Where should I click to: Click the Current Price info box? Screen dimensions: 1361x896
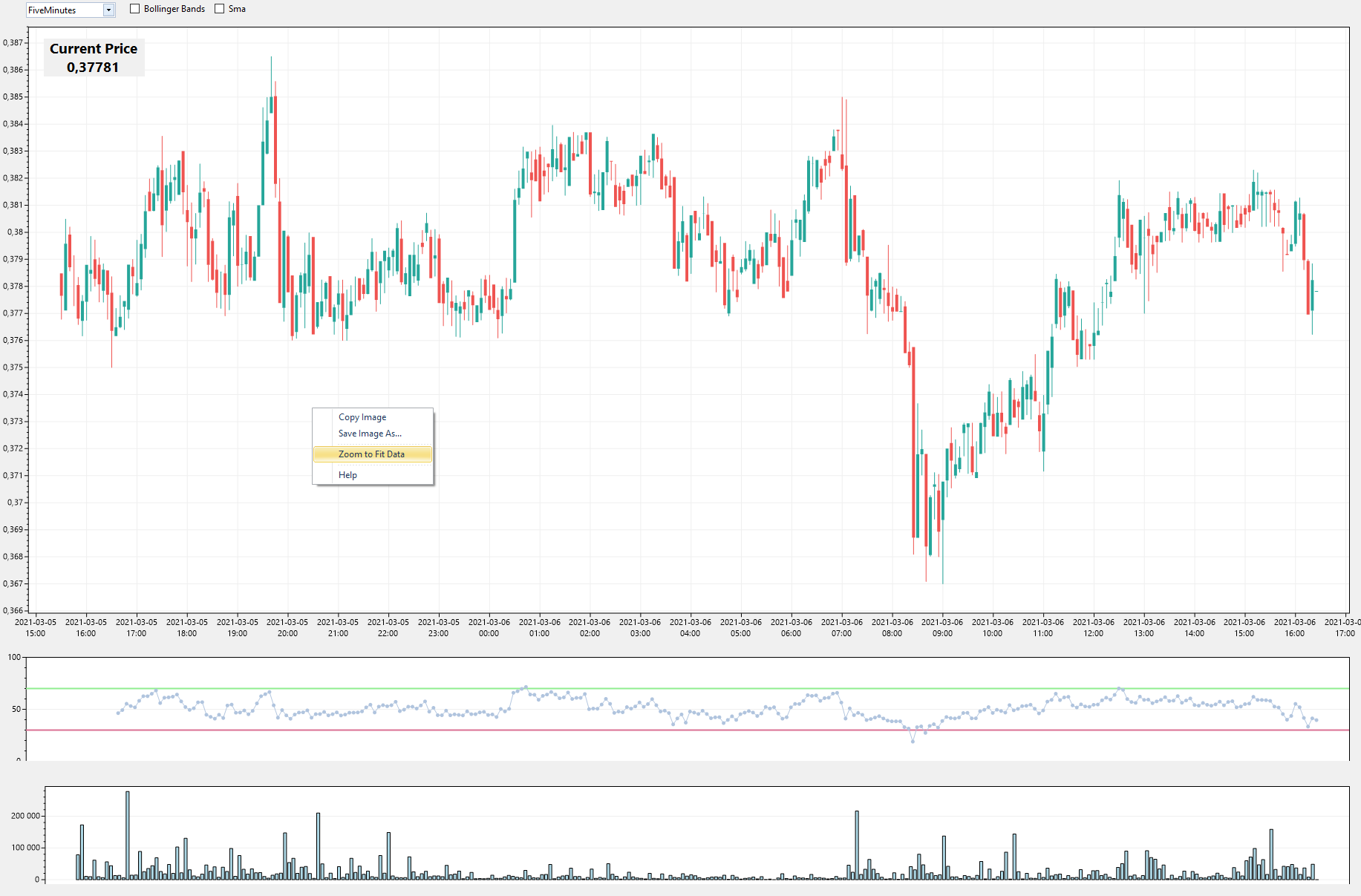[x=94, y=56]
